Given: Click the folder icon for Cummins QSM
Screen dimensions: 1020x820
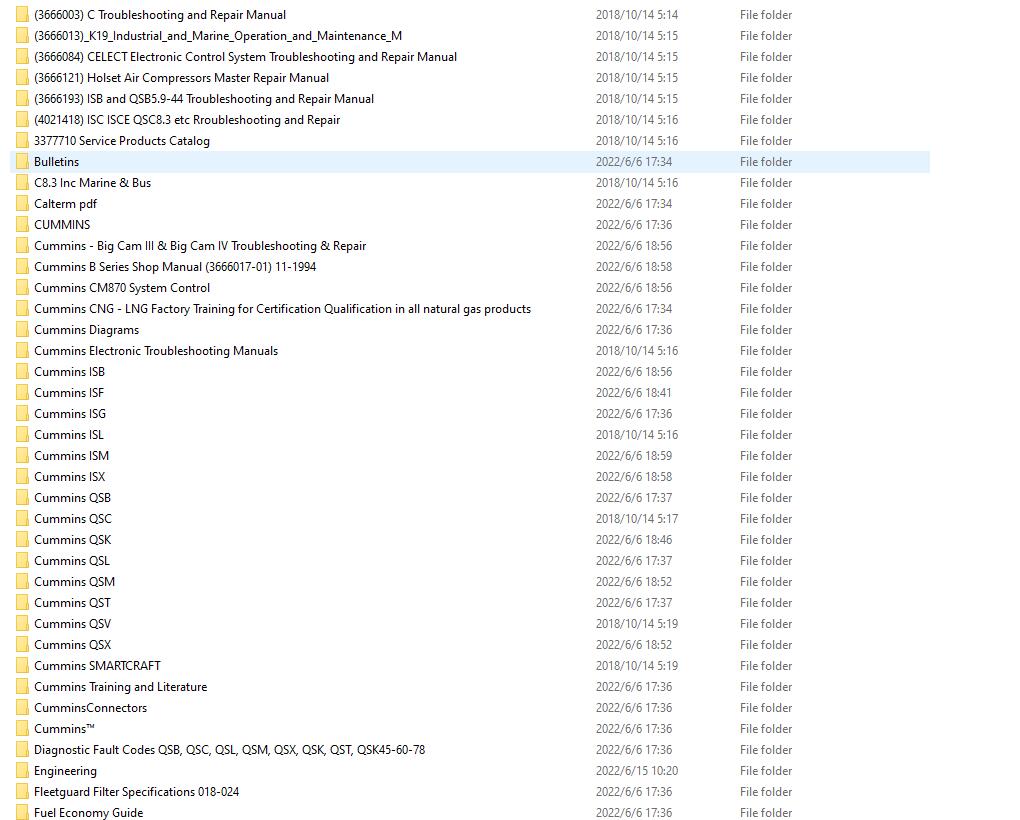Looking at the screenshot, I should pos(22,582).
